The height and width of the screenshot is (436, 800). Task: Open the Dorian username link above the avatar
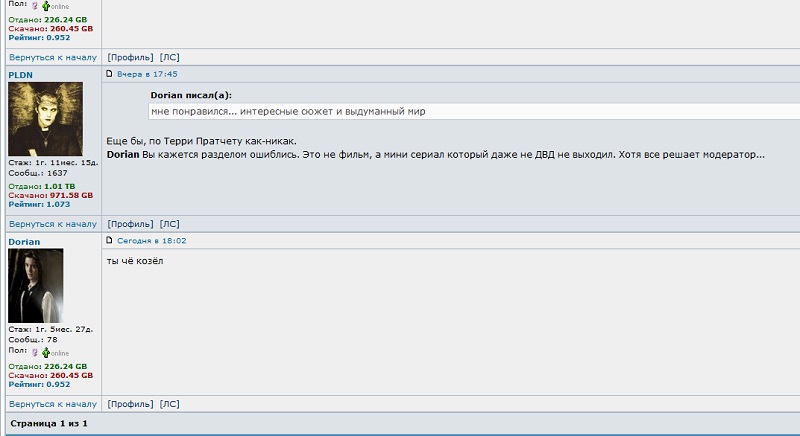pos(24,241)
